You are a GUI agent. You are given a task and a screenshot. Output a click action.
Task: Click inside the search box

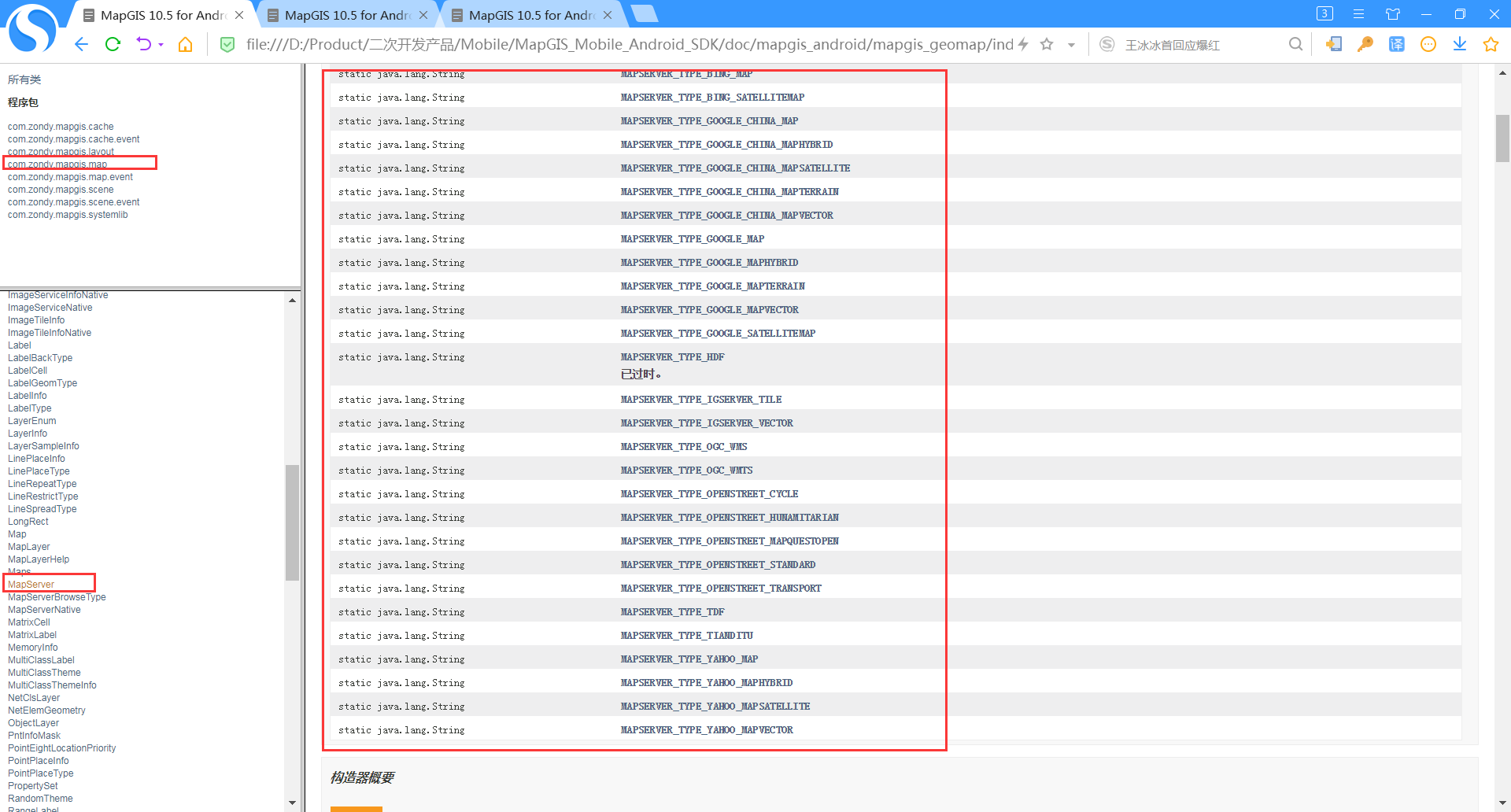1202,45
